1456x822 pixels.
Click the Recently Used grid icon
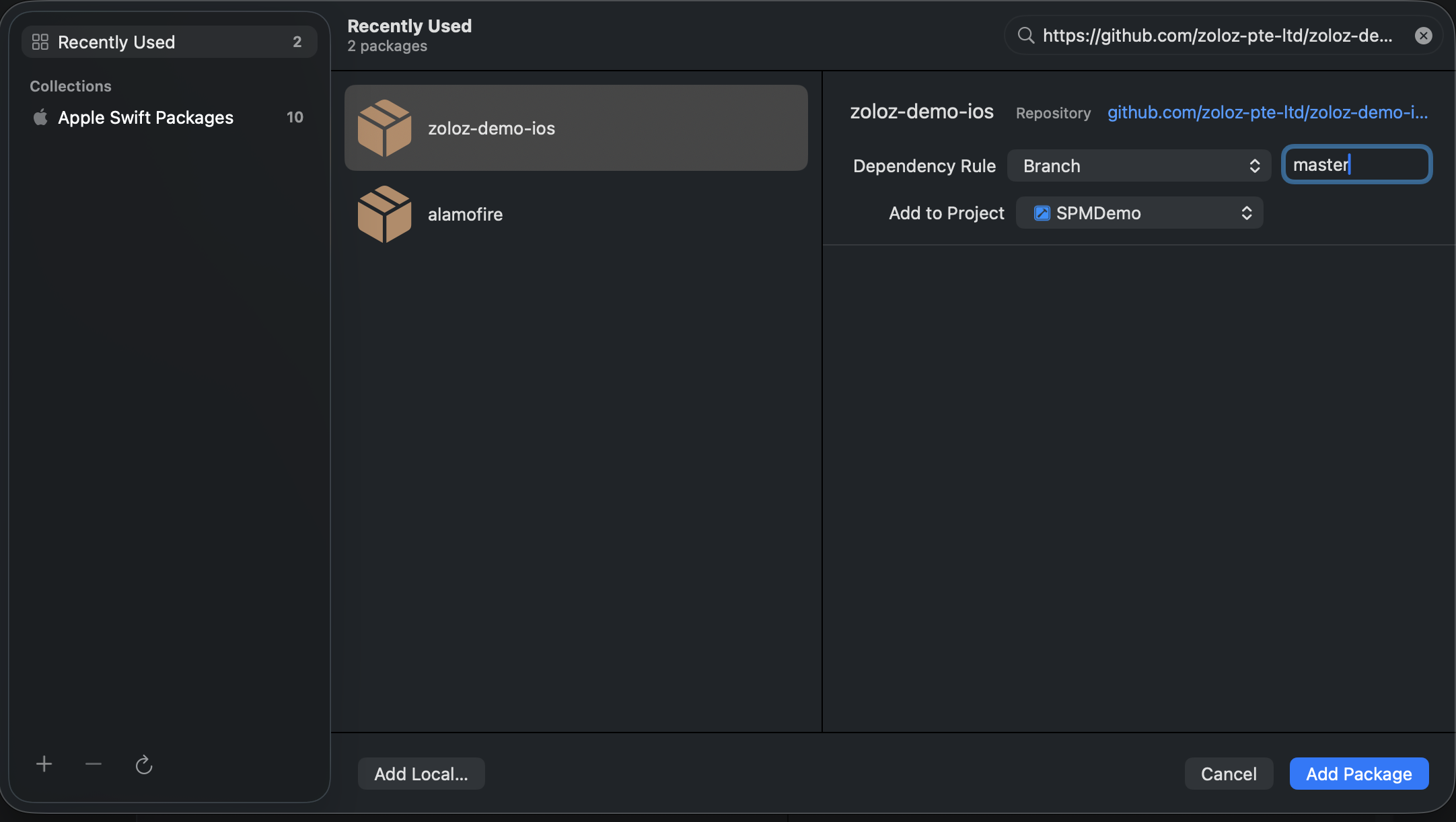coord(40,42)
